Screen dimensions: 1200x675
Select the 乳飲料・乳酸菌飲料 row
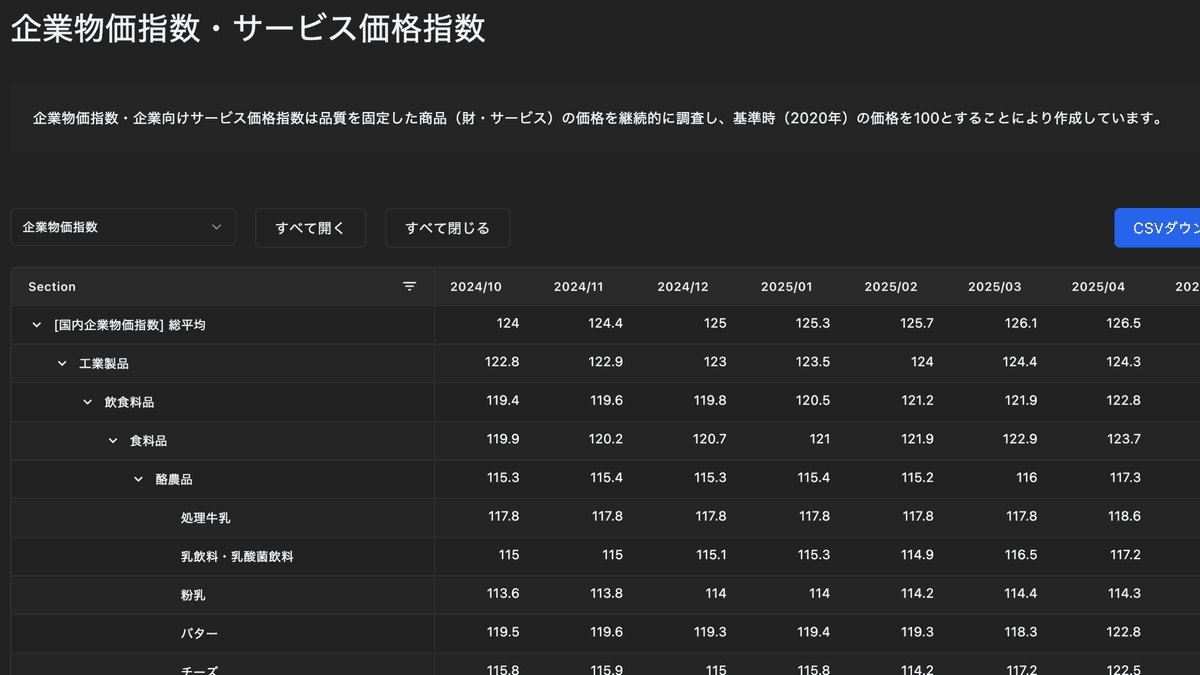click(237, 556)
